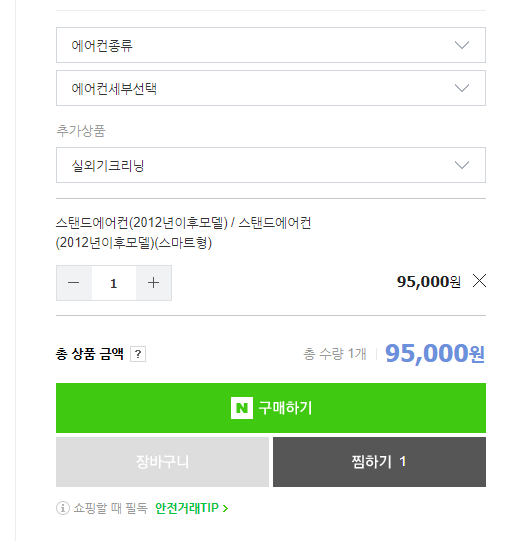
Task: Click the 95,000원 total price text
Action: (x=435, y=354)
